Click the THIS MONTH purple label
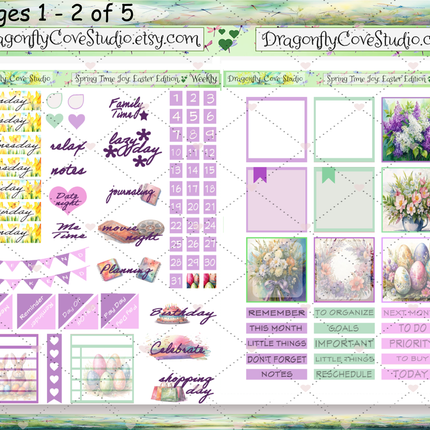 click(x=277, y=328)
